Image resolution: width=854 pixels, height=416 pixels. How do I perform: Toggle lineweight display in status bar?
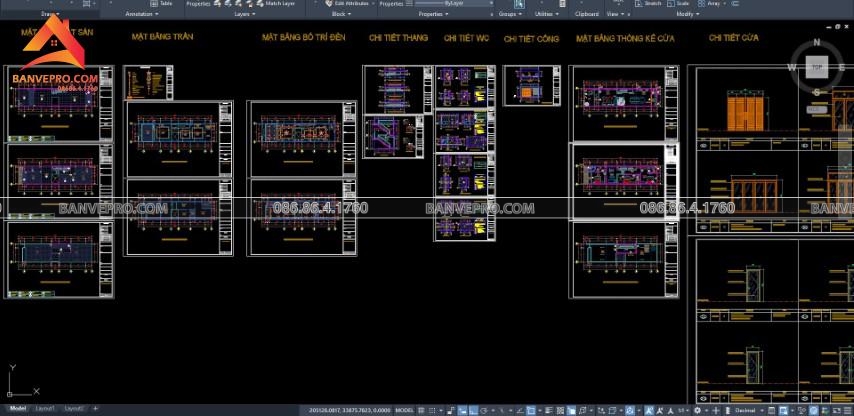point(548,410)
